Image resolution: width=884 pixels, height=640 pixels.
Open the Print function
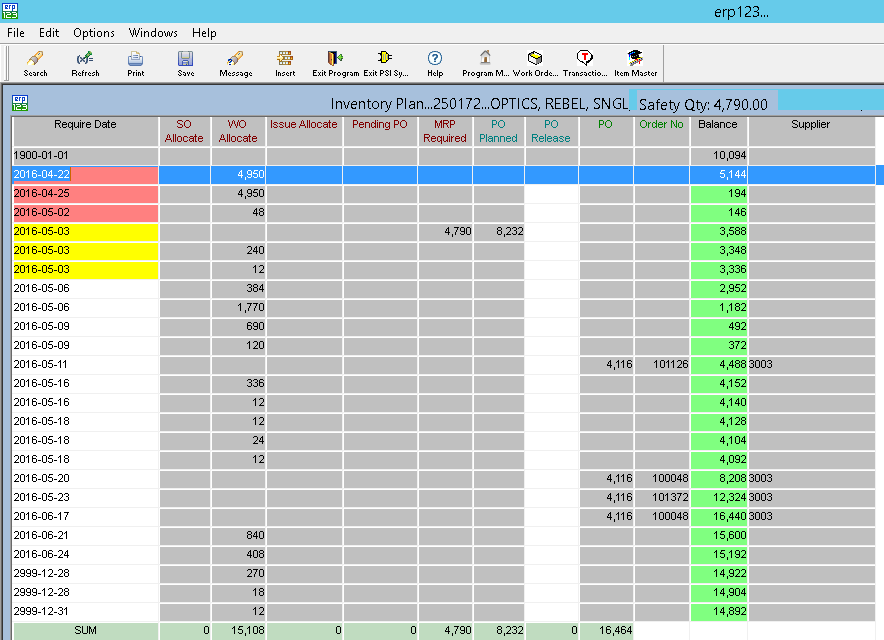pyautogui.click(x=135, y=63)
